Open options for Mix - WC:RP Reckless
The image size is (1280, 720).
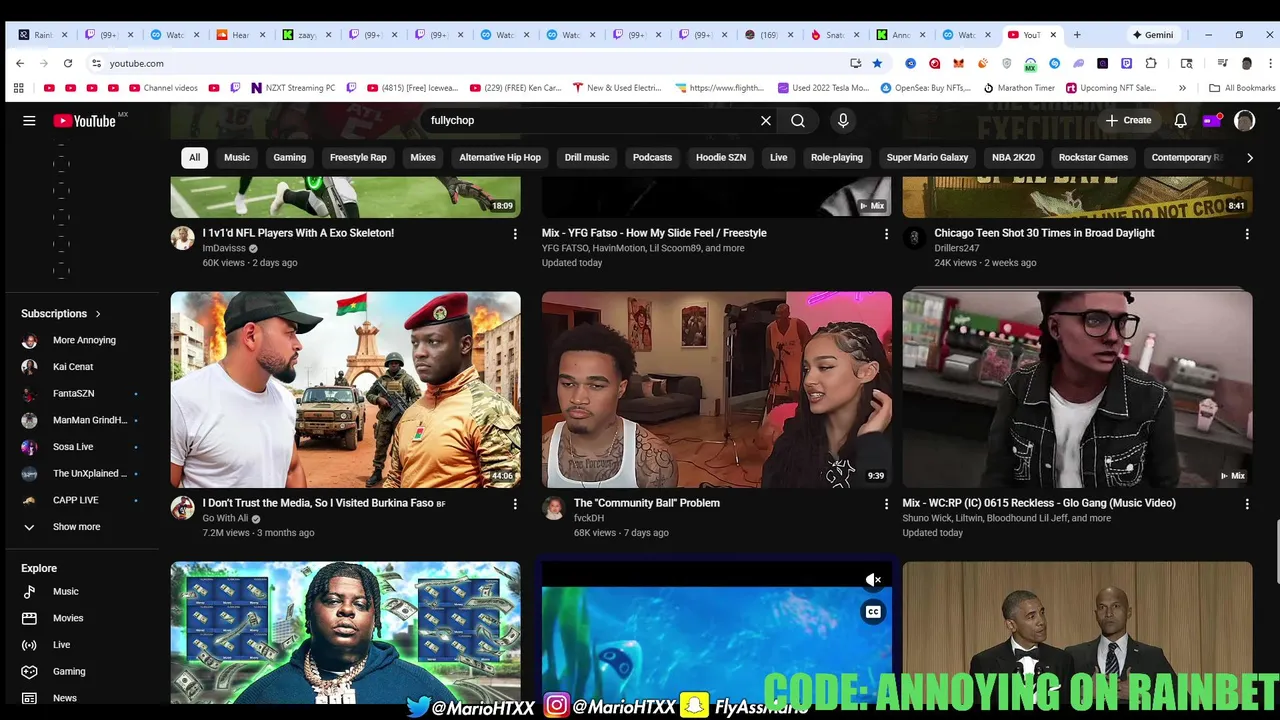click(x=1247, y=504)
